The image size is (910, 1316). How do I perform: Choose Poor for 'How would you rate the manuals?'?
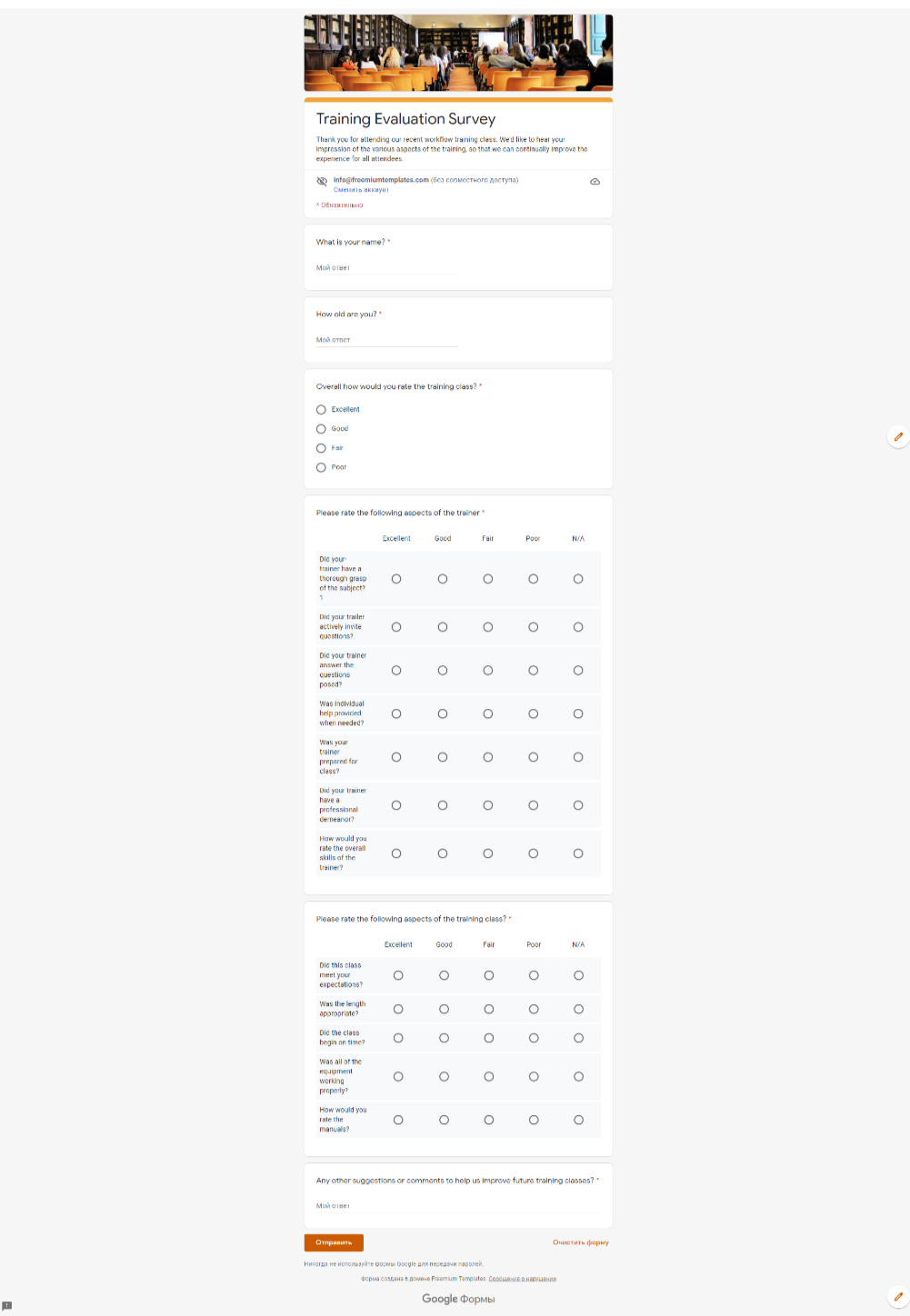(534, 1120)
